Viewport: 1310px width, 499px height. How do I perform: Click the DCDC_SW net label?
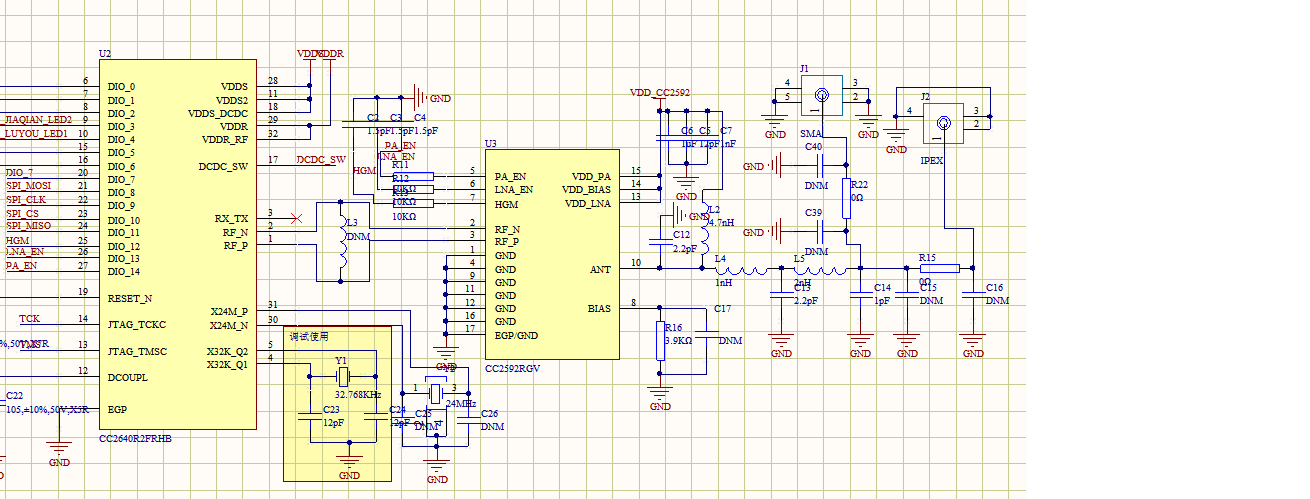[x=322, y=159]
